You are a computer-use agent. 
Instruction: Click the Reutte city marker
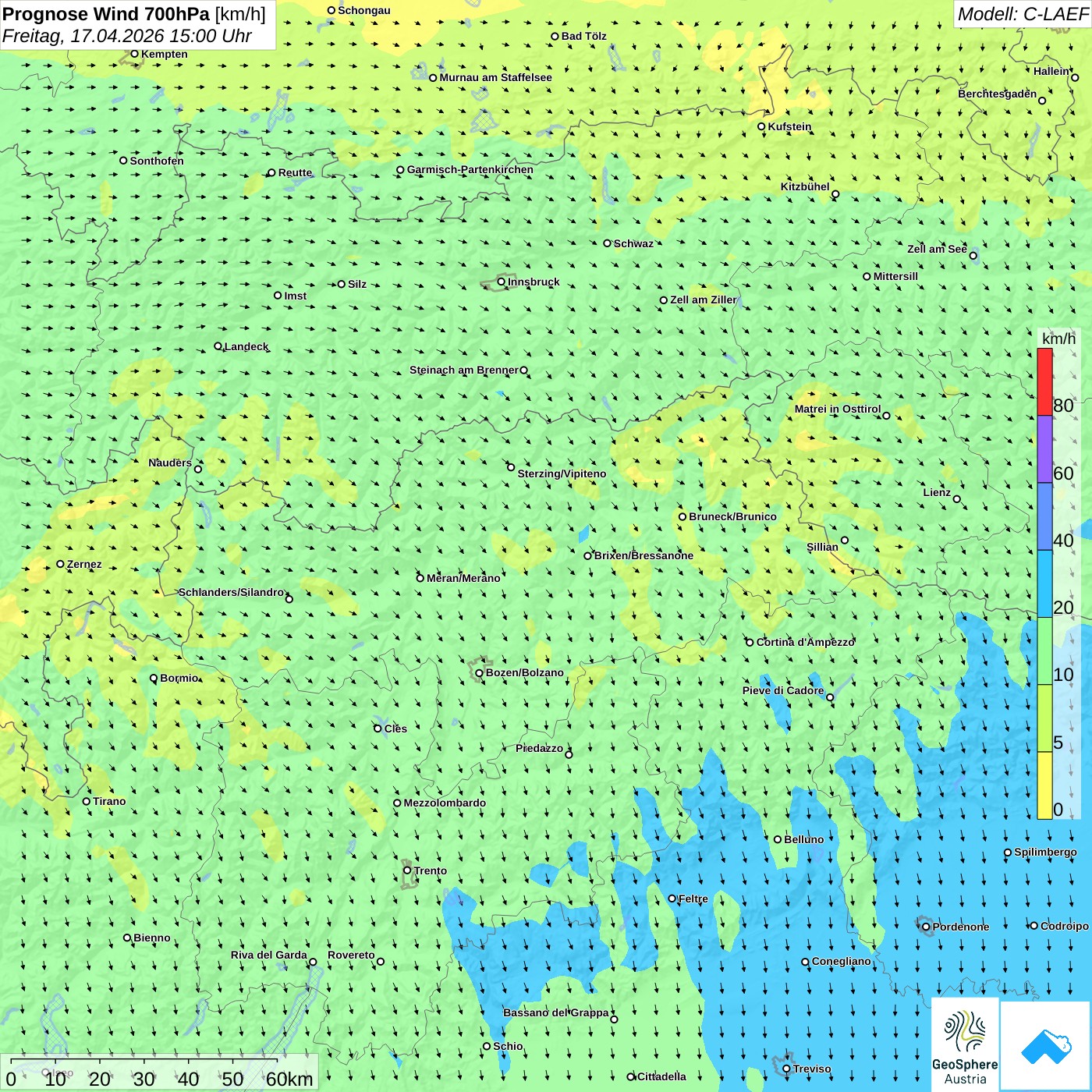point(271,172)
